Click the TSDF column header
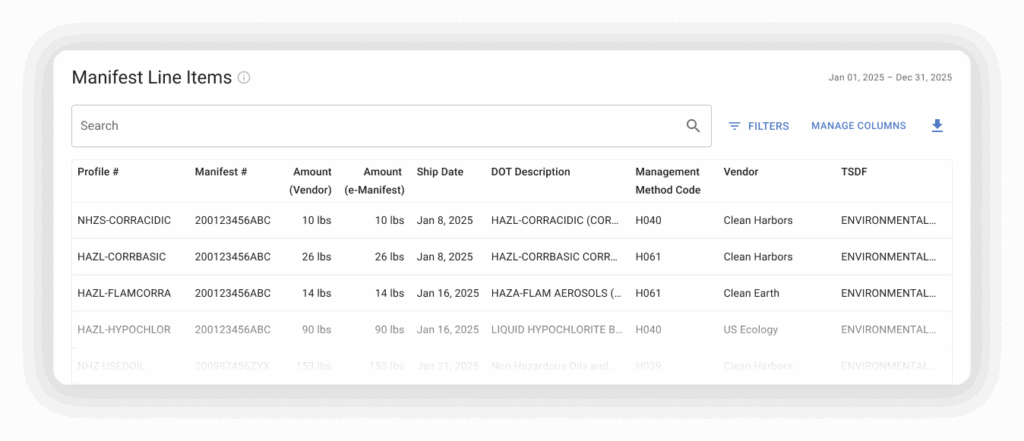 click(x=854, y=172)
